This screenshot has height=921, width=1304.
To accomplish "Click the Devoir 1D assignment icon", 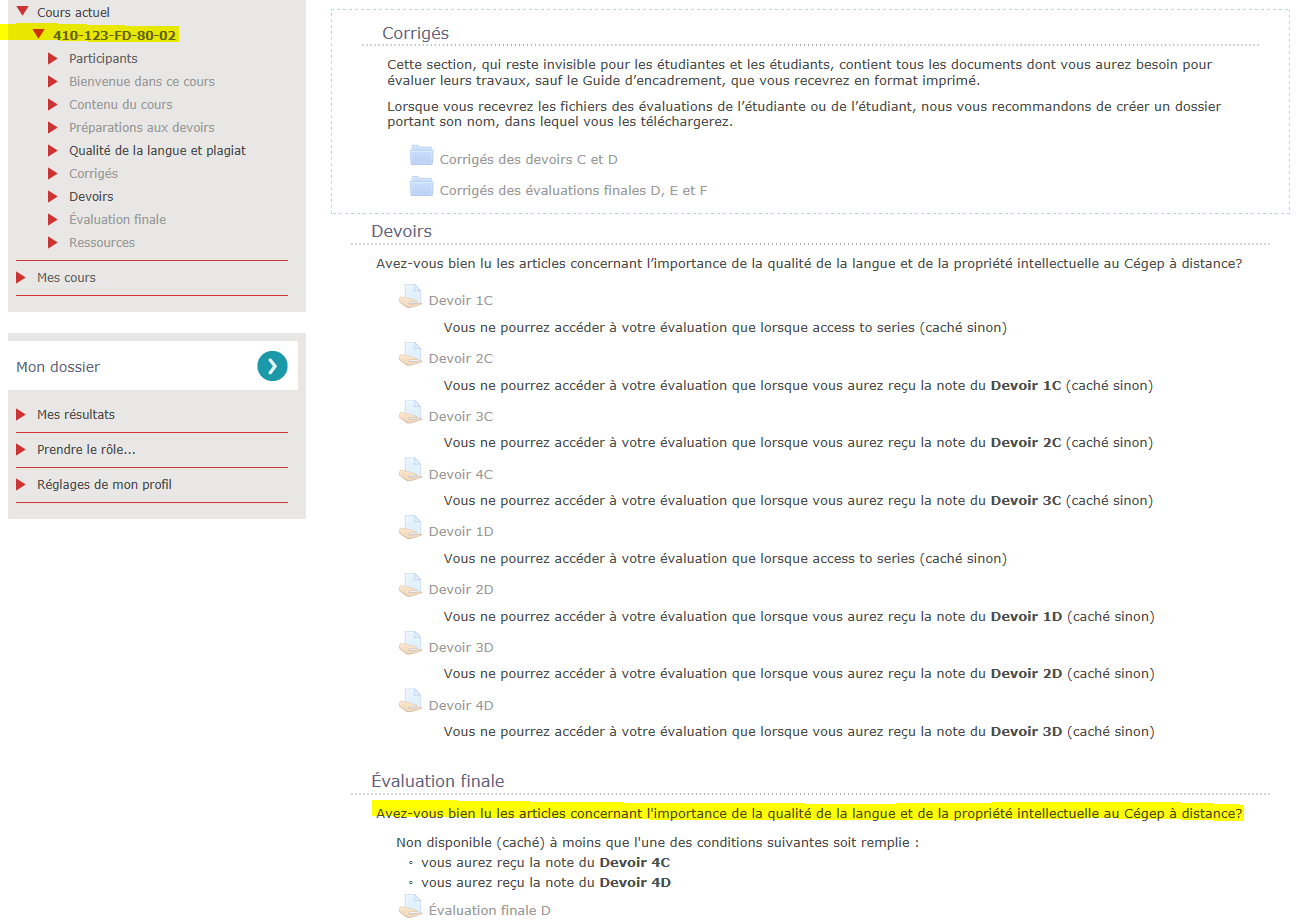I will click(x=410, y=528).
